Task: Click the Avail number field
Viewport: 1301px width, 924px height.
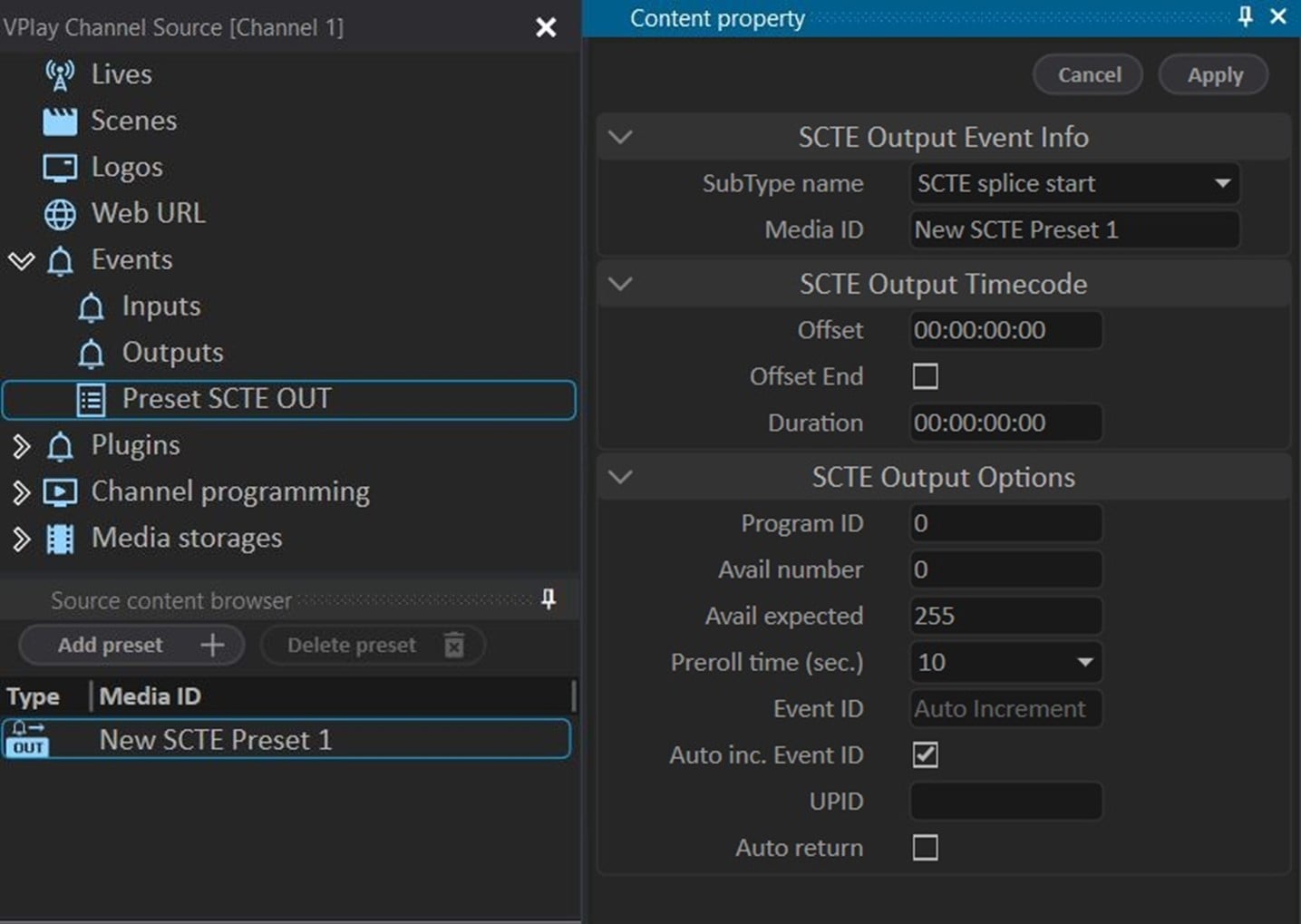Action: pyautogui.click(x=1006, y=569)
